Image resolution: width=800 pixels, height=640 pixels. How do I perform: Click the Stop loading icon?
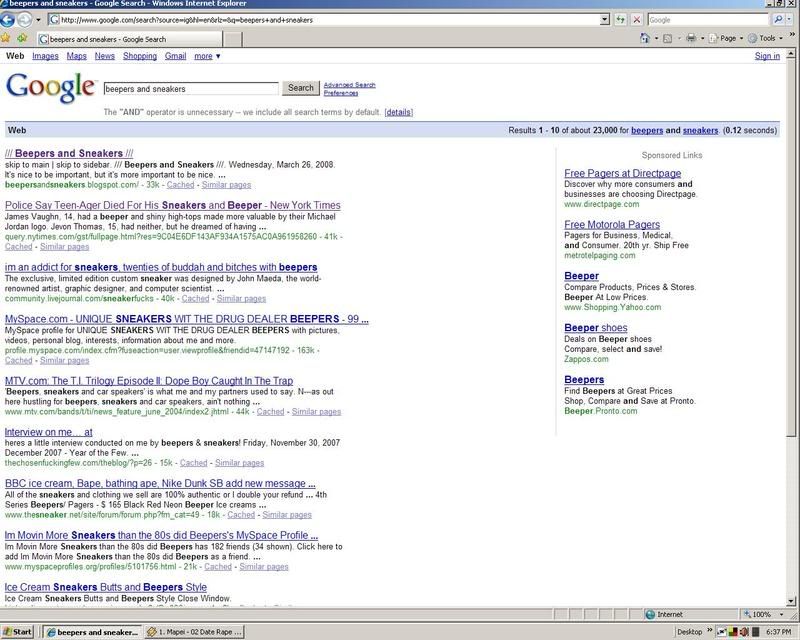[637, 19]
